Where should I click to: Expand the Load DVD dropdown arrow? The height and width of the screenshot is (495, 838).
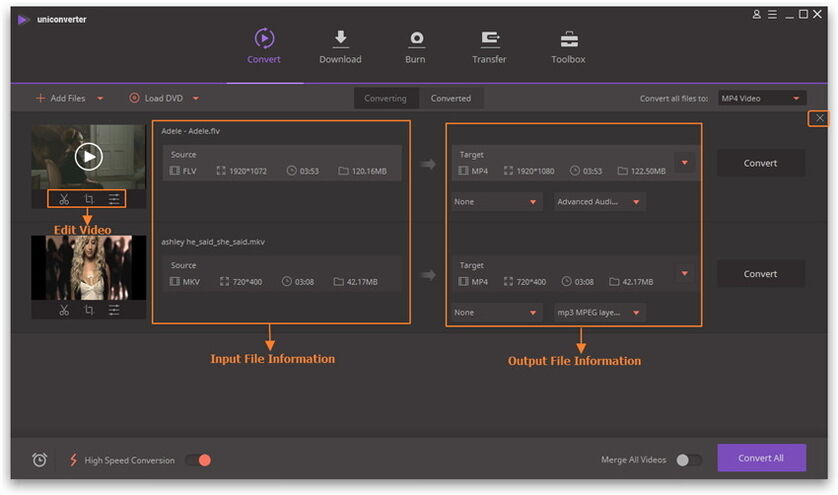click(x=196, y=98)
